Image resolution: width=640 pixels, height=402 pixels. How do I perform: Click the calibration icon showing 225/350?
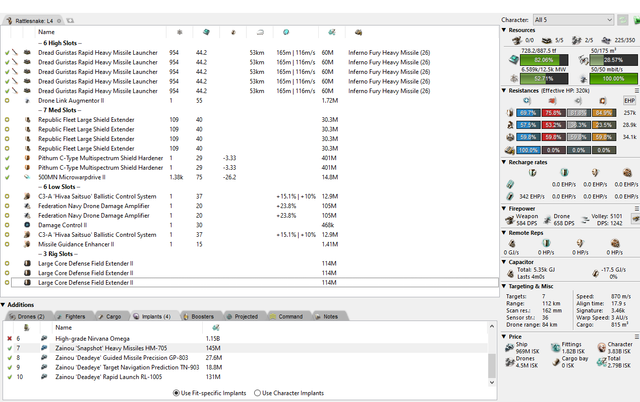[x=606, y=40]
